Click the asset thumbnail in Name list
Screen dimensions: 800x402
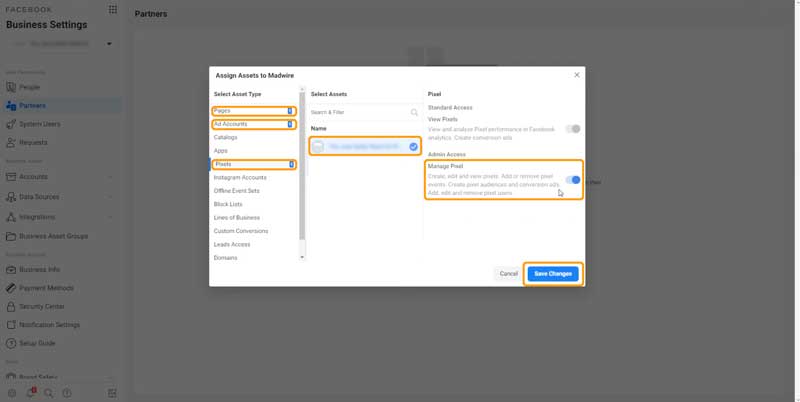tap(318, 146)
